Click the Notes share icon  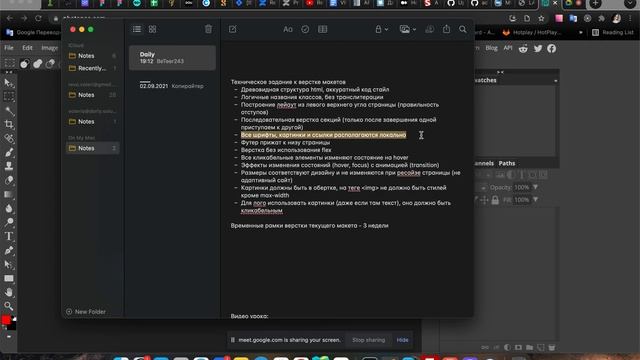pyautogui.click(x=447, y=29)
